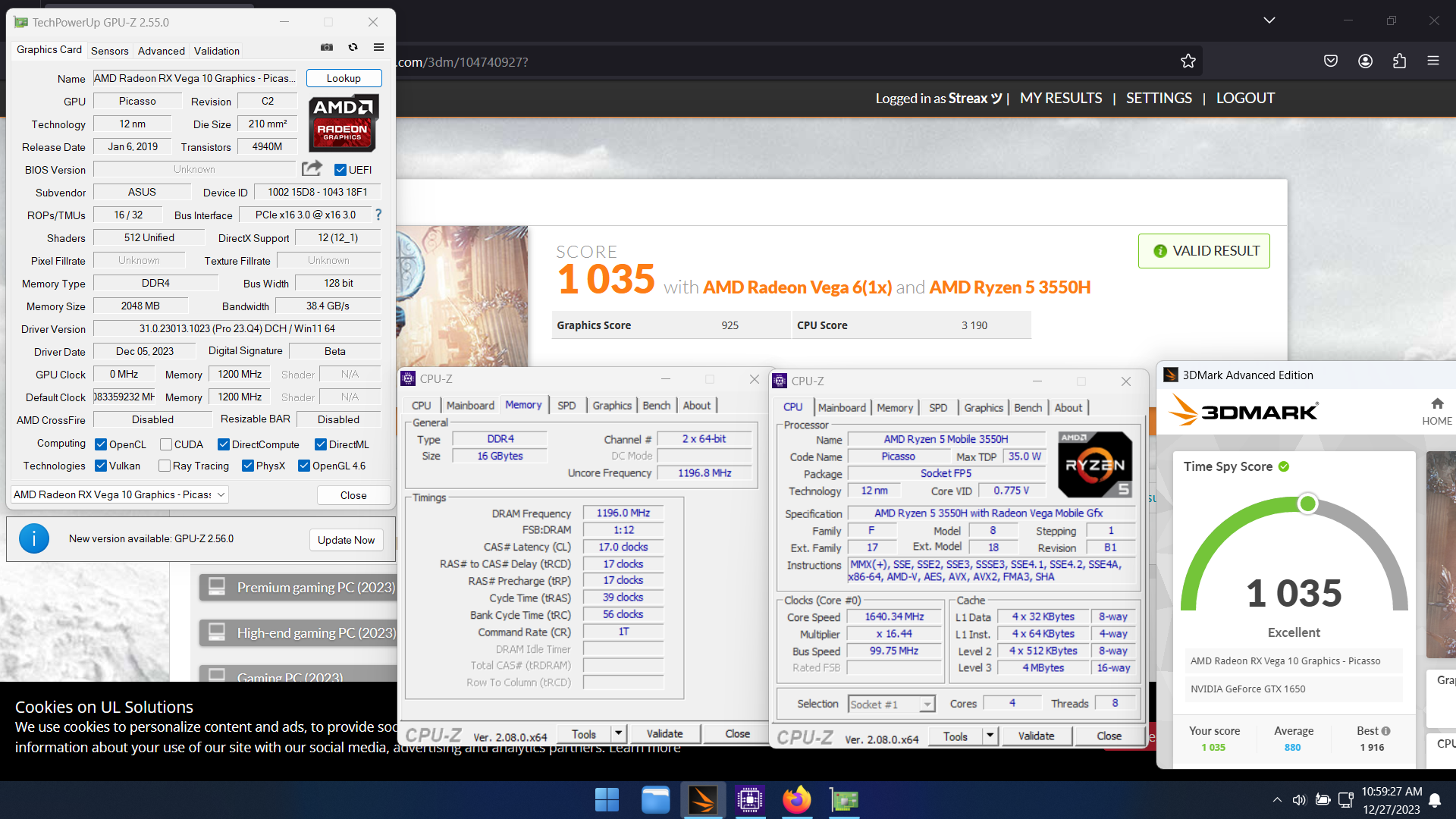Open Tools dropdown arrow in CPU-Z CPU window
The width and height of the screenshot is (1456, 819).
pyautogui.click(x=990, y=736)
